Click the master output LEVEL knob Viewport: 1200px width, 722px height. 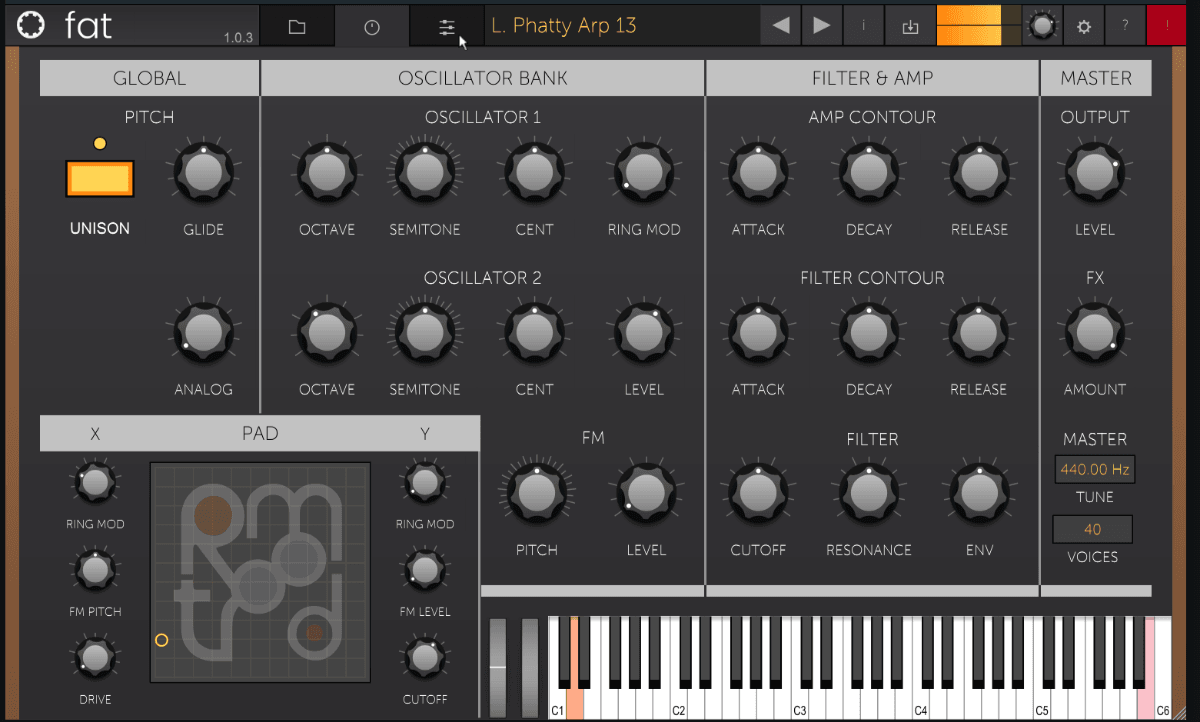tap(1094, 172)
